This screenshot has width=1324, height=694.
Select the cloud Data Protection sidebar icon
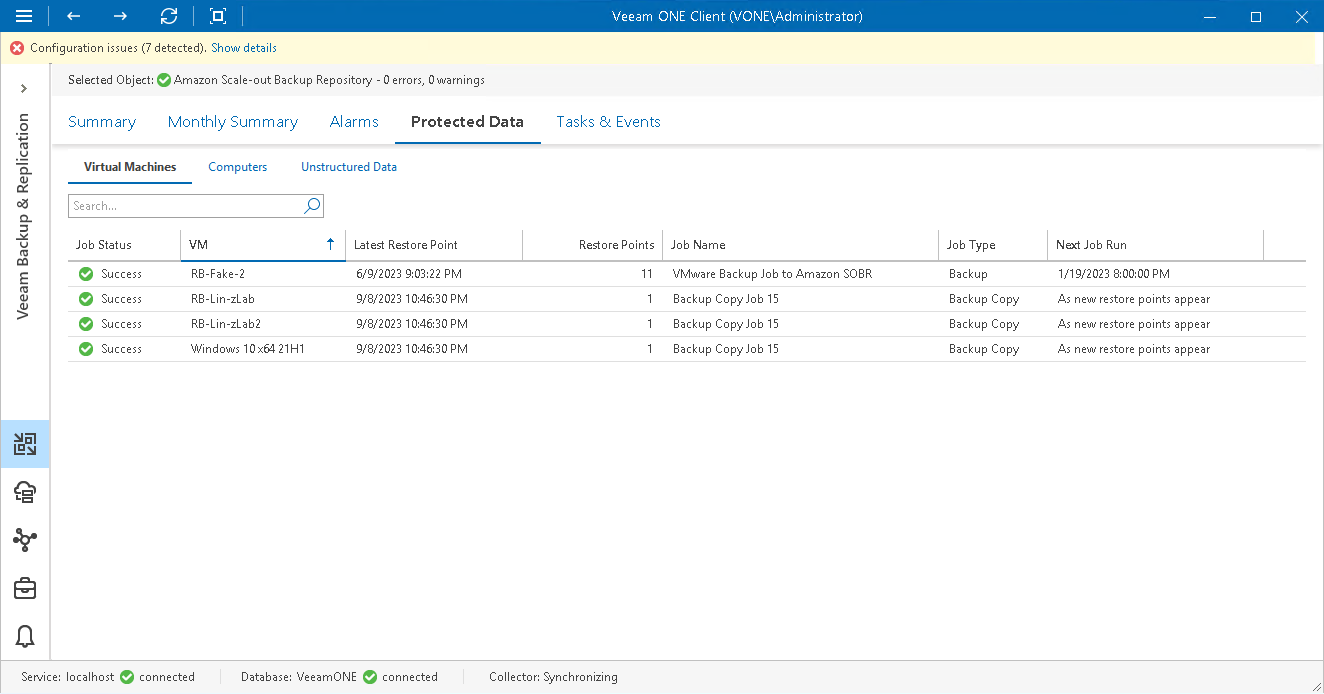pyautogui.click(x=24, y=492)
